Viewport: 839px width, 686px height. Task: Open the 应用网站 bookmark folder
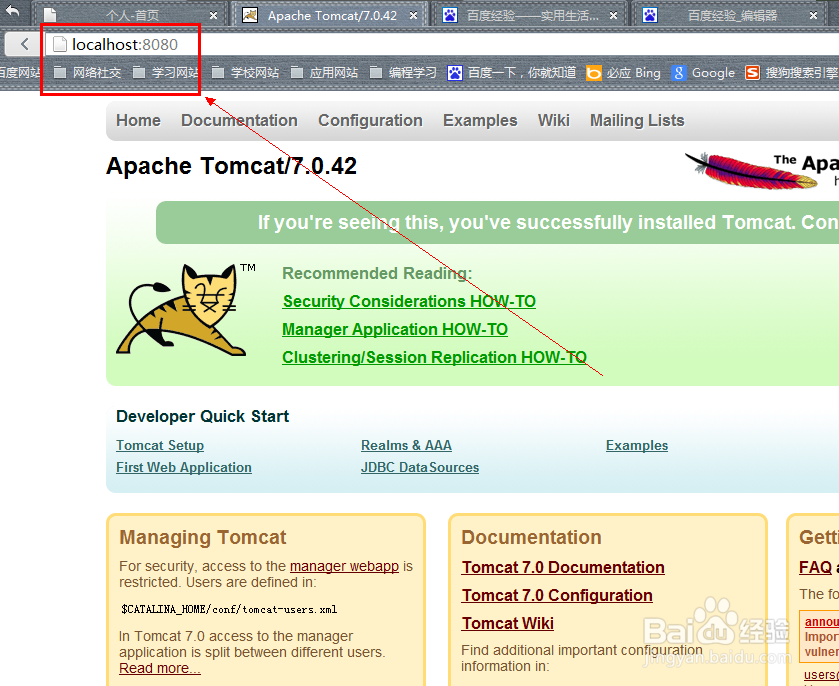point(325,73)
